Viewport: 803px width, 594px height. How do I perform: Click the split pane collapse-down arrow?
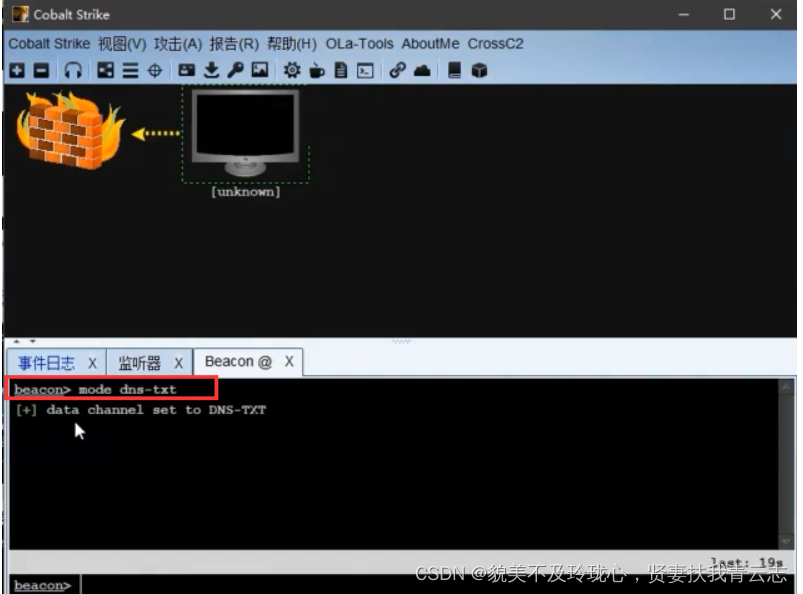[x=32, y=341]
